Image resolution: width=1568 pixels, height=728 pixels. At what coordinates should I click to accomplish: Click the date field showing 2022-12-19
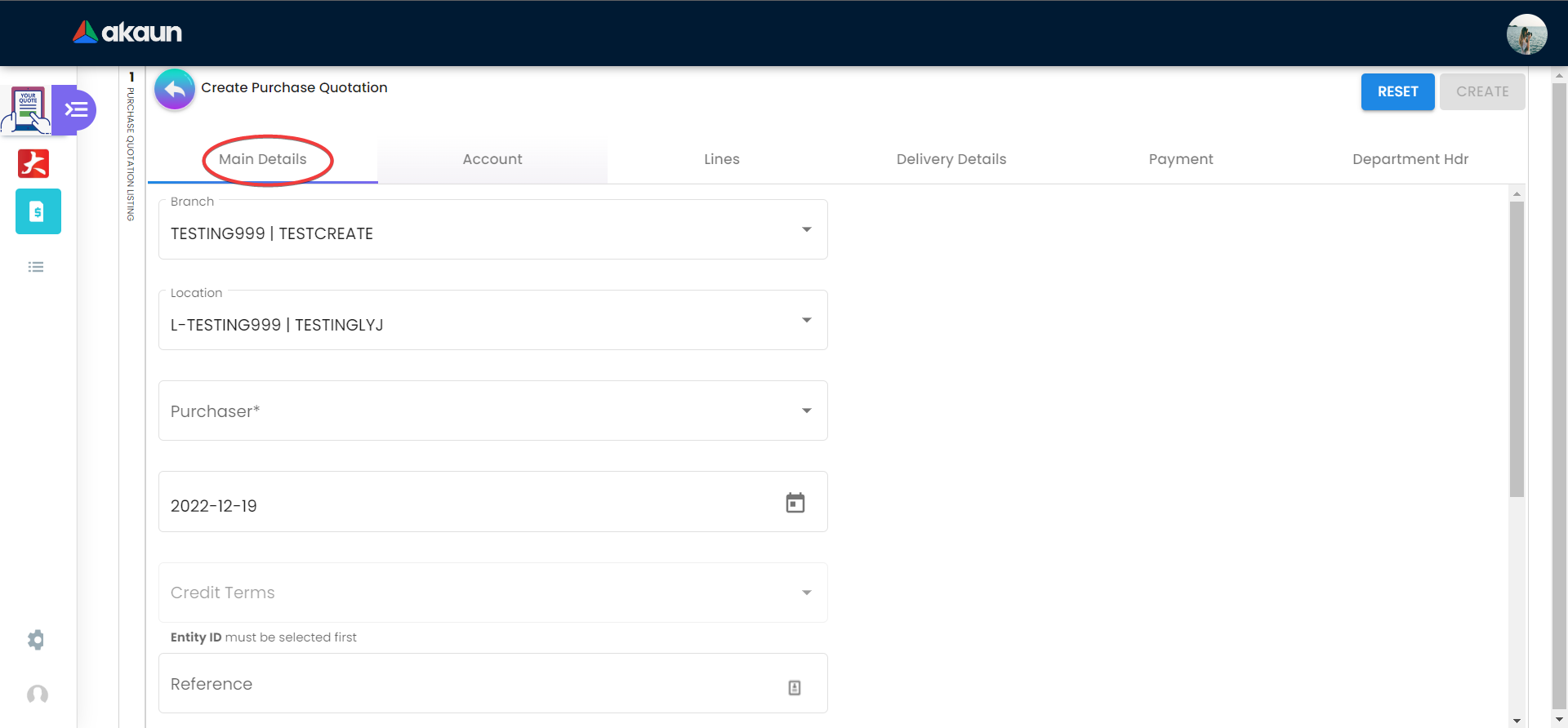click(493, 502)
